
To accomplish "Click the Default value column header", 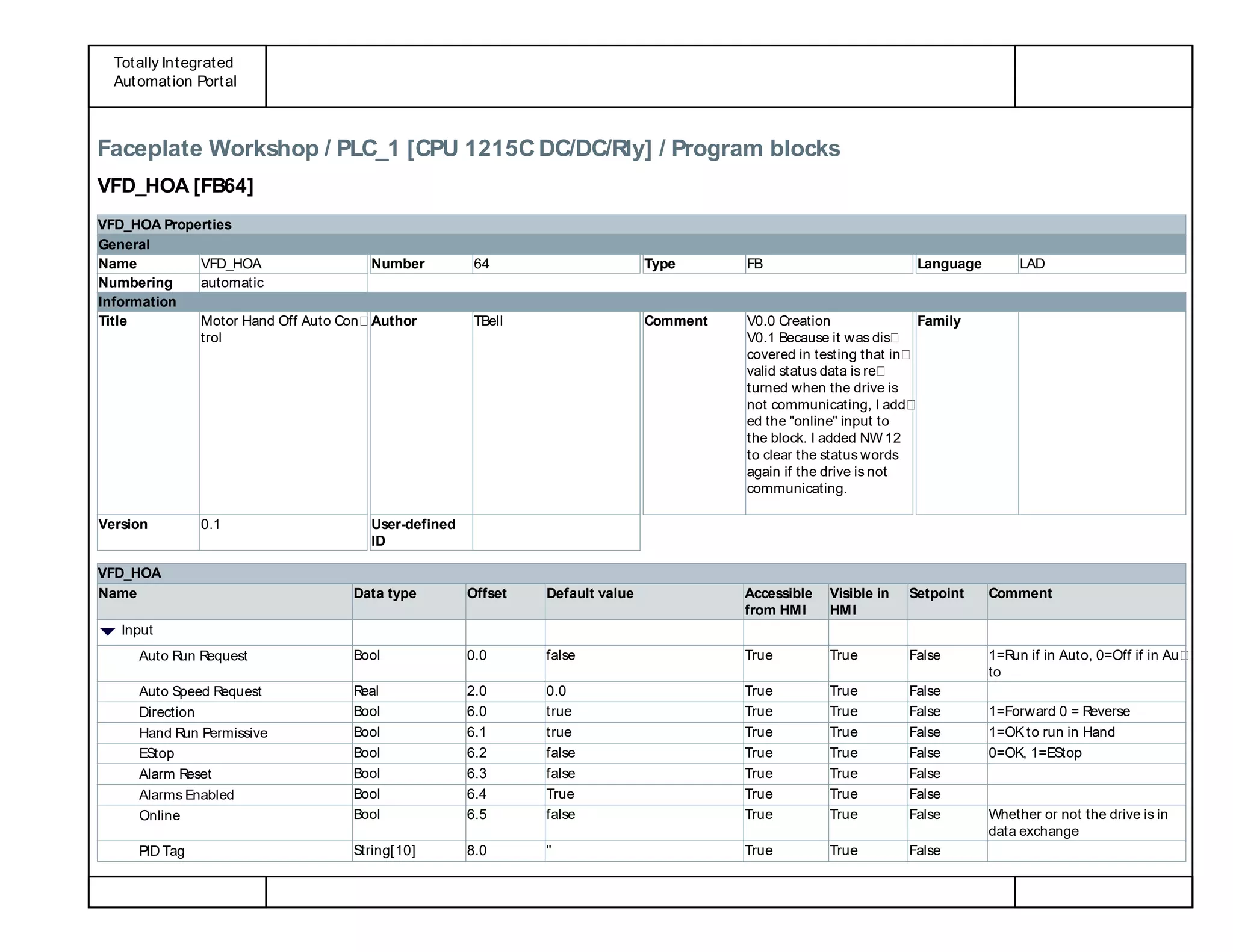I will point(589,593).
